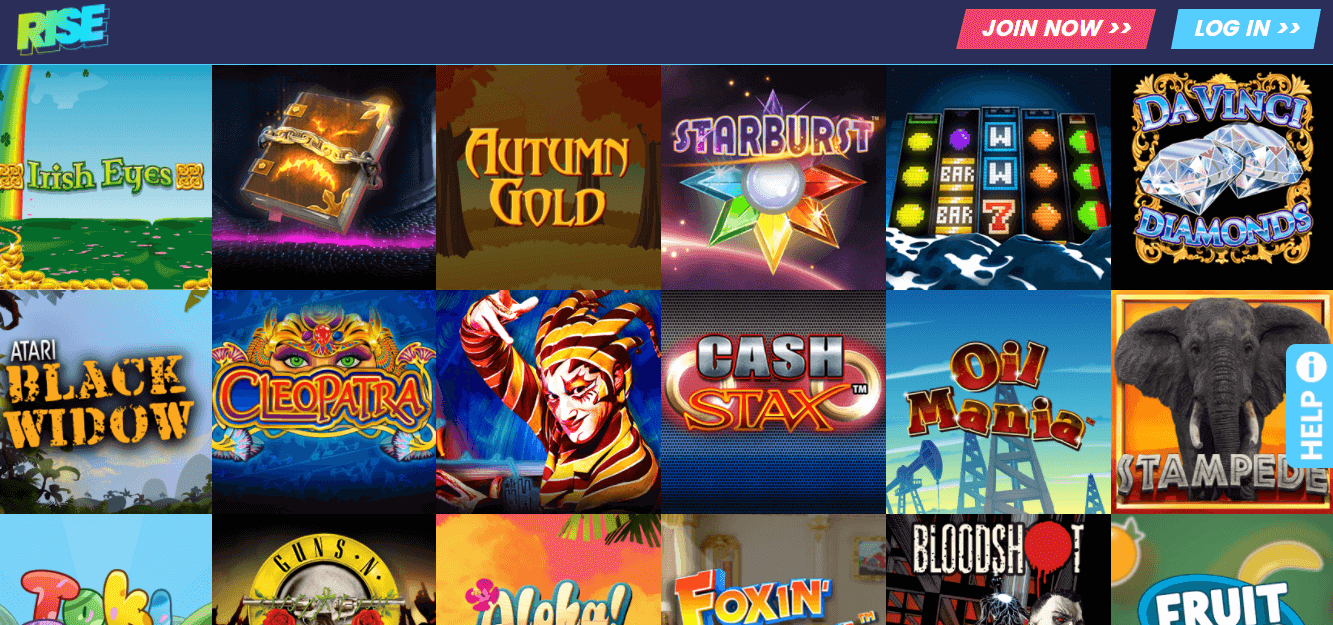This screenshot has height=625, width=1333.
Task: Open Da Vinci Diamonds game
Action: [1222, 177]
